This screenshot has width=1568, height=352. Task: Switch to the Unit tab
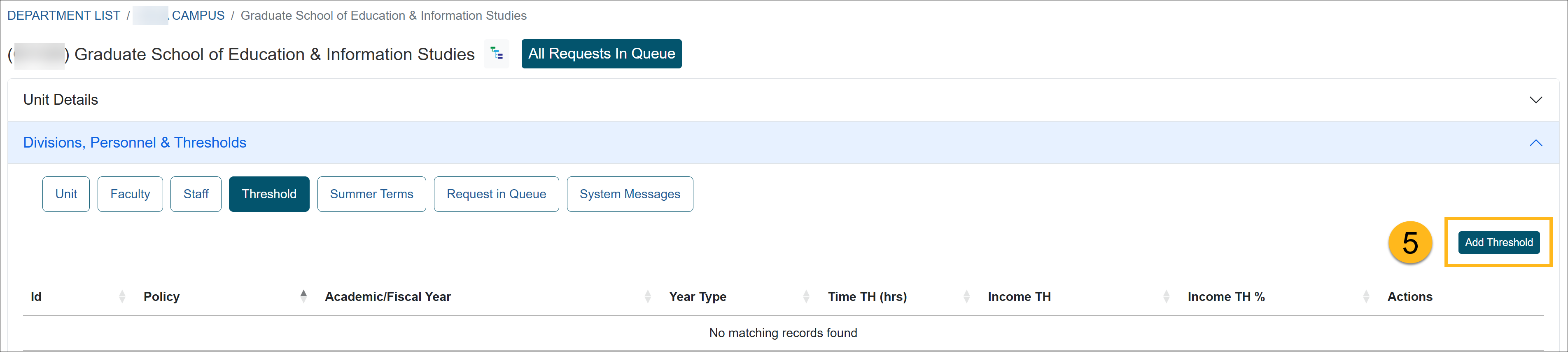(66, 194)
